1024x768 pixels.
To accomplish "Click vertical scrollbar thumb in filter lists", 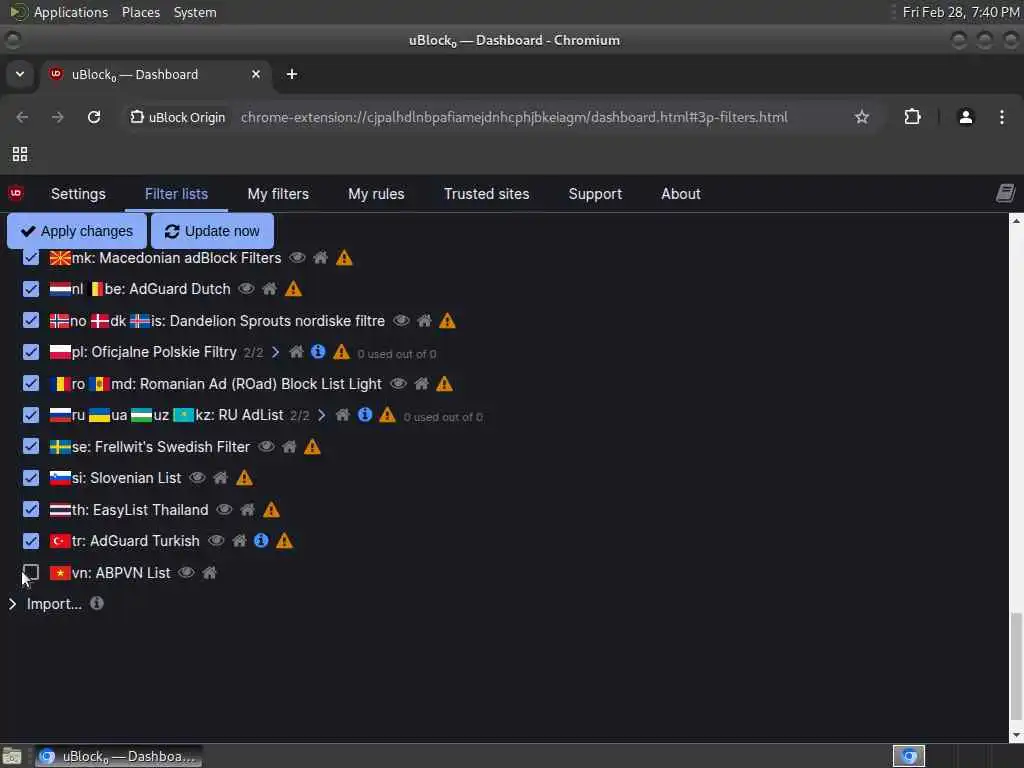I will [x=1016, y=665].
